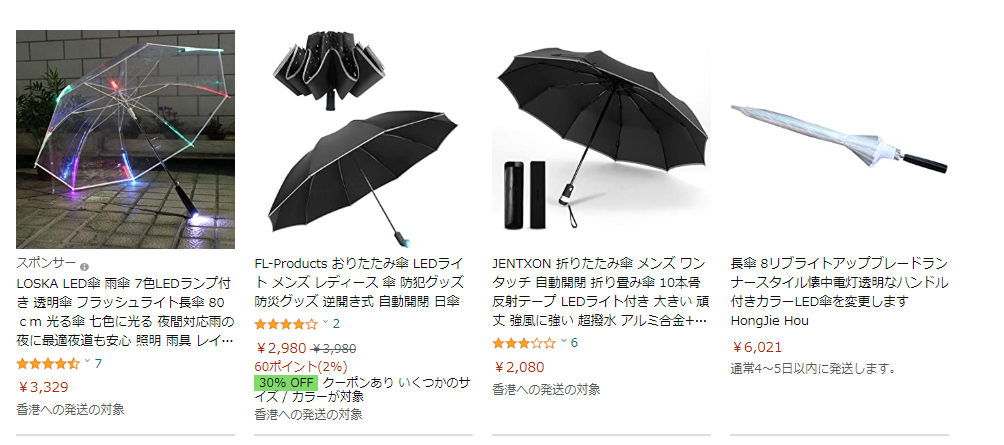Click JENTXON review count 6
The height and width of the screenshot is (445, 1004).
click(574, 343)
